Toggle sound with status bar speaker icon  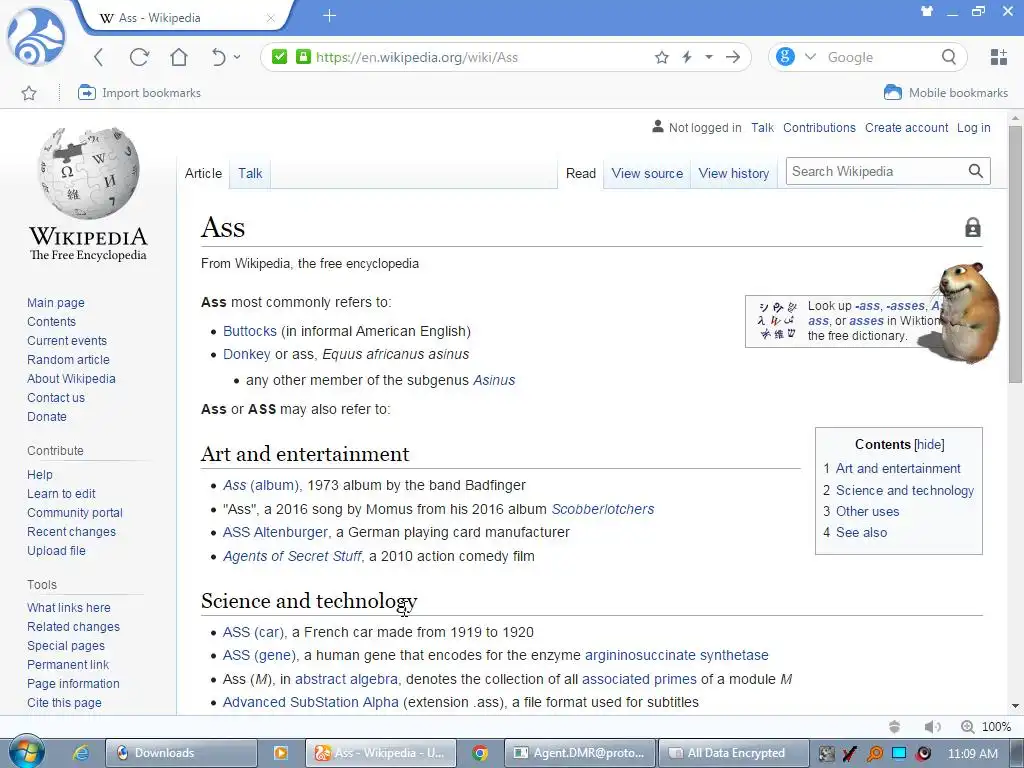pos(932,726)
